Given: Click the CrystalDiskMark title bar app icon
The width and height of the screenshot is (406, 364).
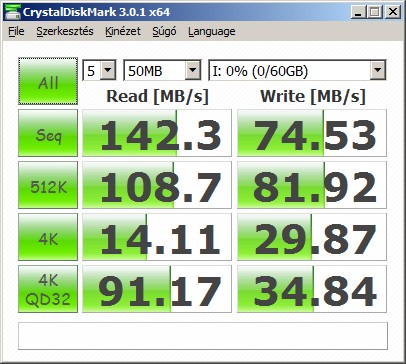Looking at the screenshot, I should click(12, 12).
